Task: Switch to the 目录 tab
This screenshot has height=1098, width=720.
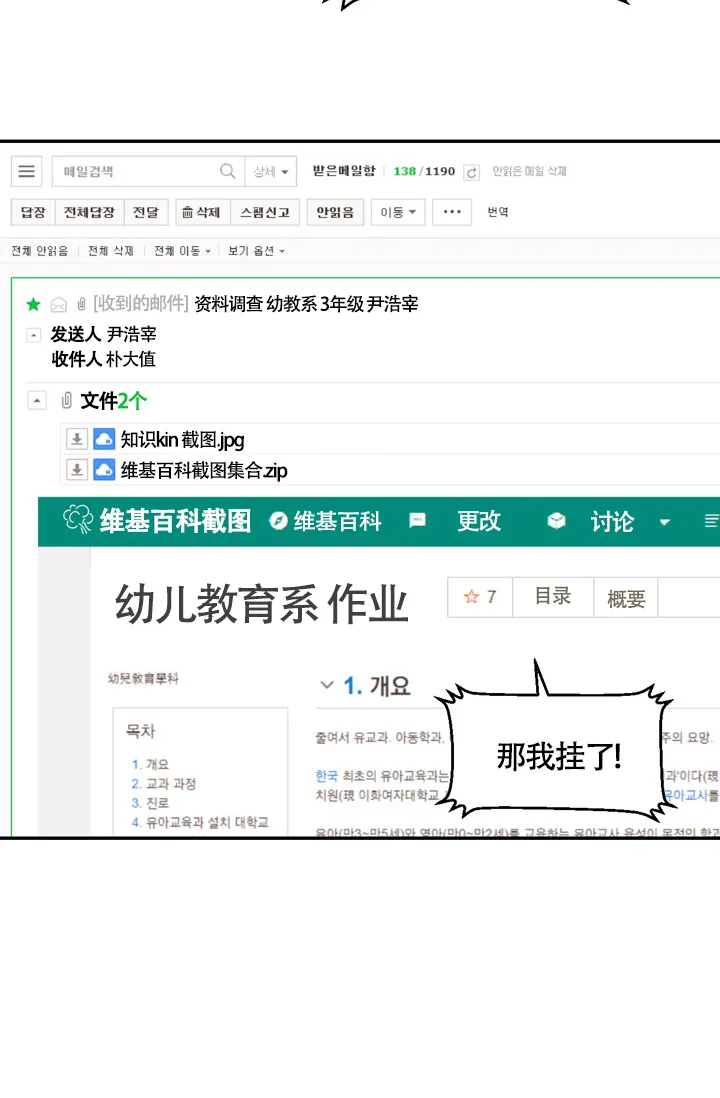Action: coord(553,597)
